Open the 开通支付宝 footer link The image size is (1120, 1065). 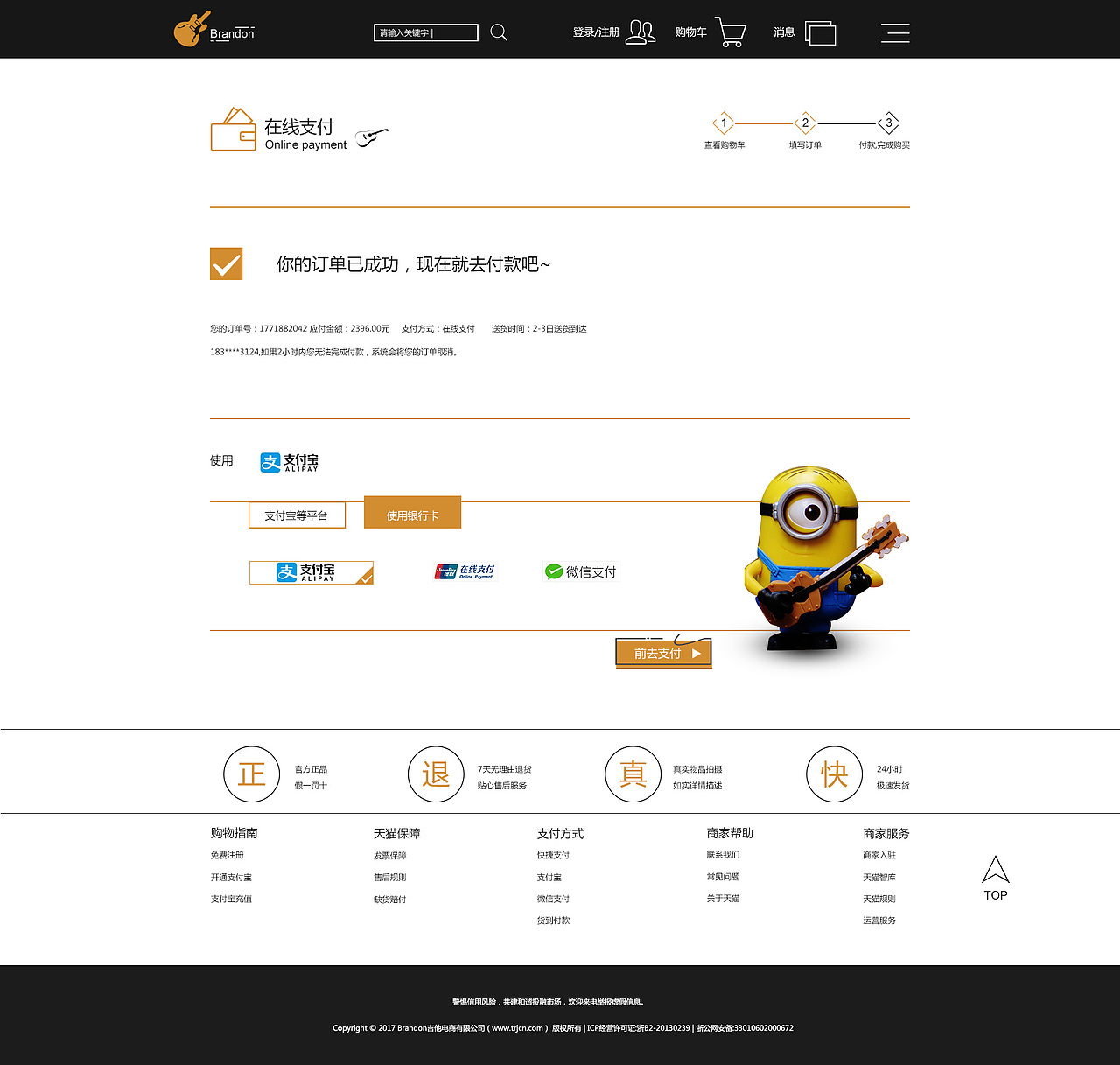click(x=231, y=877)
